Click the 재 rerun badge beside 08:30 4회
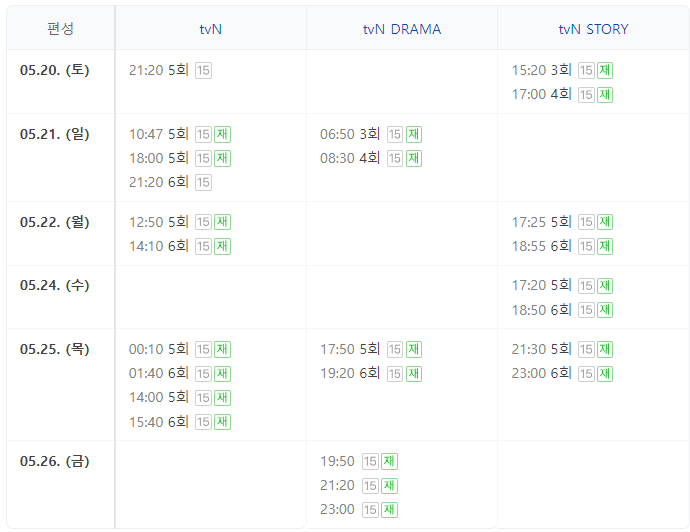 coord(413,158)
